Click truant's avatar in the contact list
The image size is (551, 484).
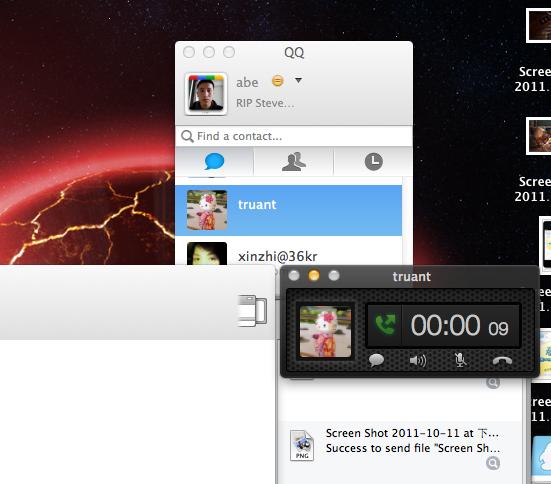click(207, 210)
